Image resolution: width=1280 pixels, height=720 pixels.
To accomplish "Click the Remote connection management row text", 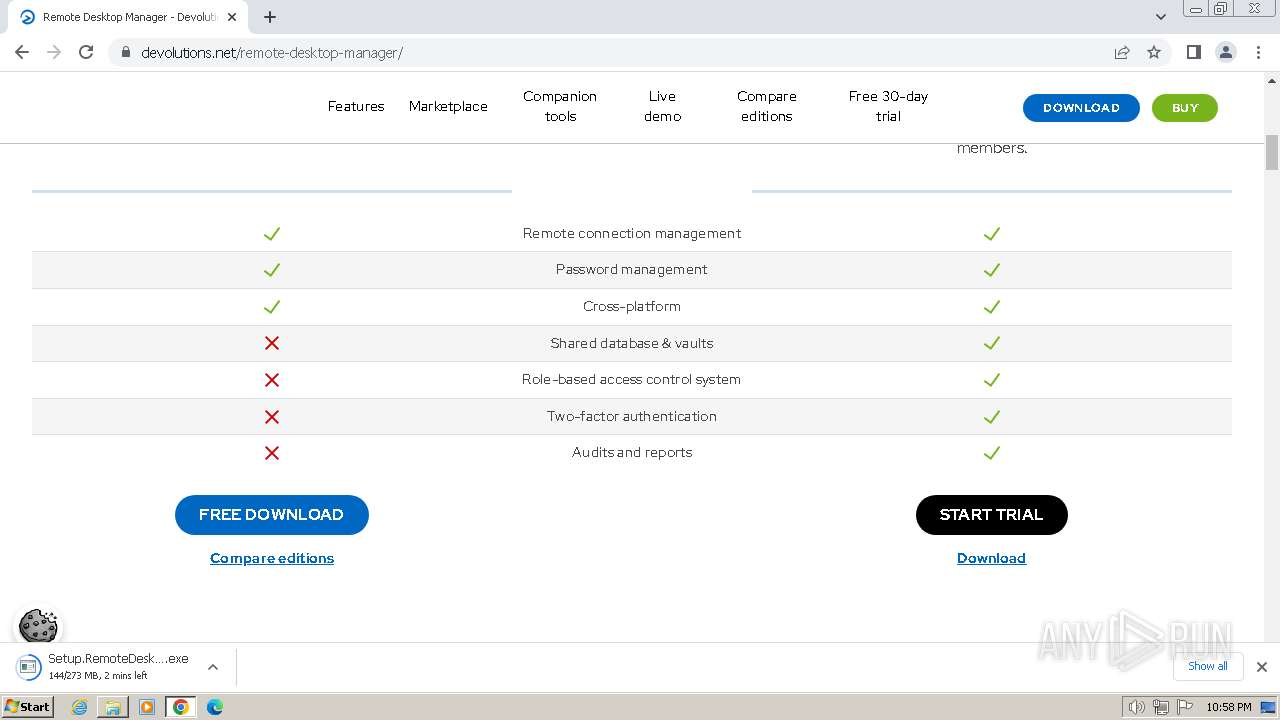I will [x=632, y=233].
